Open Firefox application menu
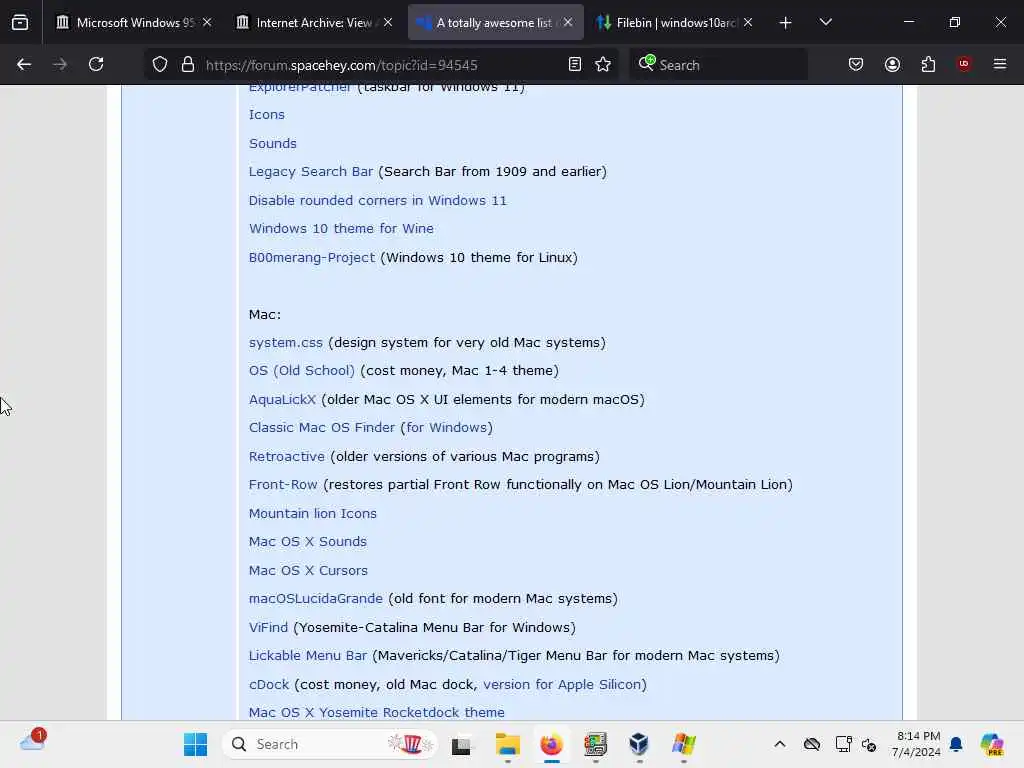Viewport: 1024px width, 768px height. click(1000, 64)
